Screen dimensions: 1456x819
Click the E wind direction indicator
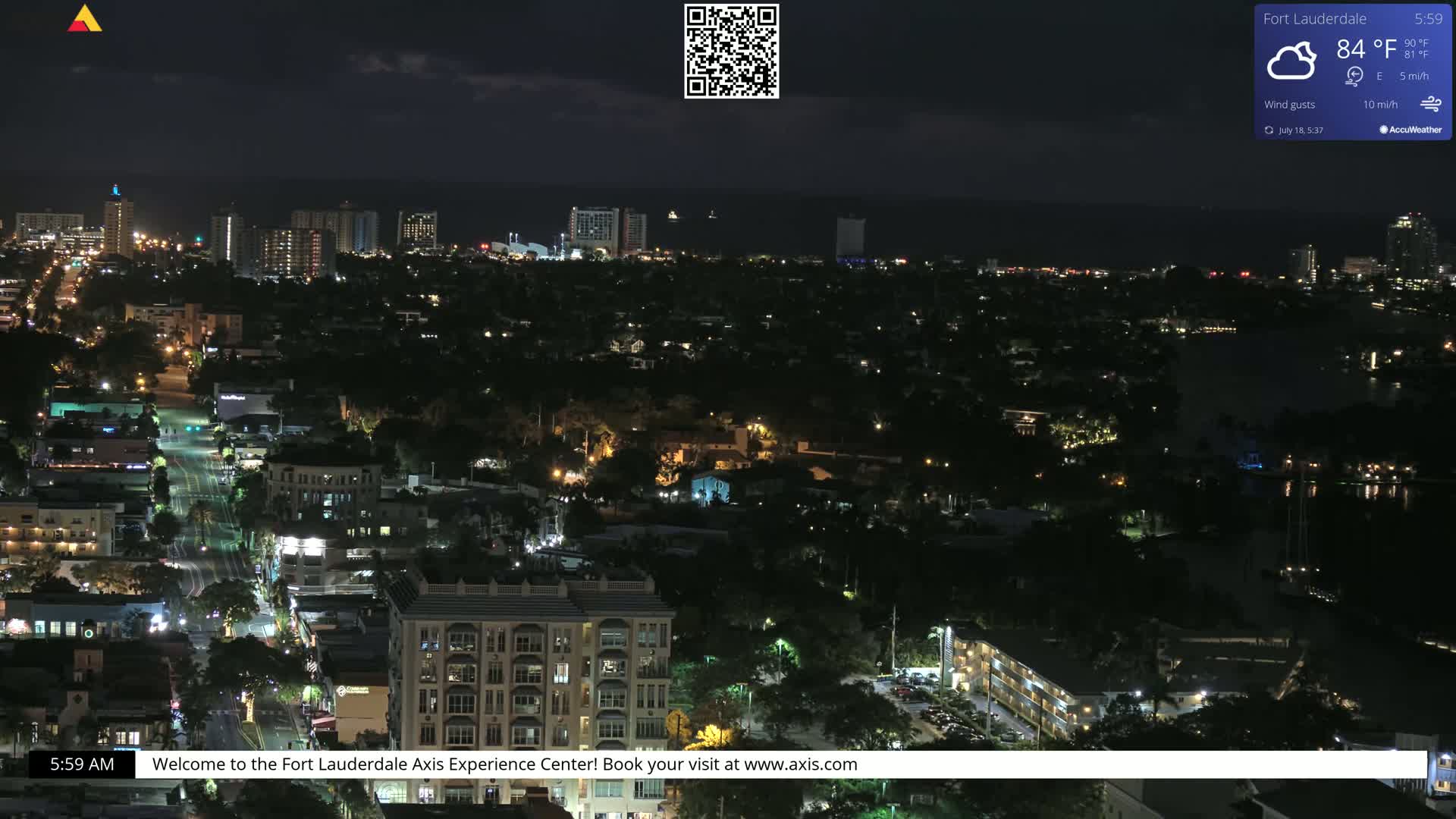click(x=1379, y=76)
